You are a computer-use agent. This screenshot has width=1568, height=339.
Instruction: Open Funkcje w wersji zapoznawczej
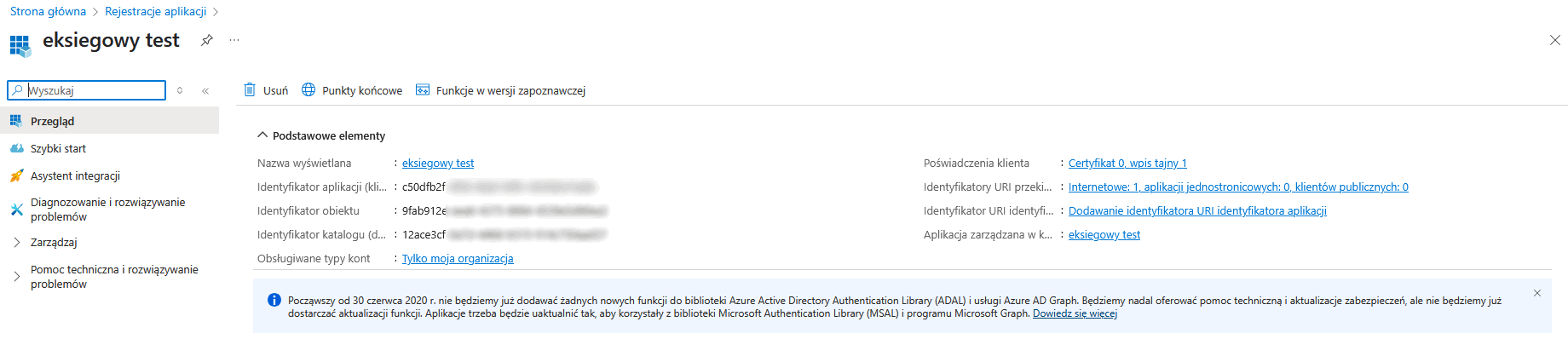coord(500,90)
